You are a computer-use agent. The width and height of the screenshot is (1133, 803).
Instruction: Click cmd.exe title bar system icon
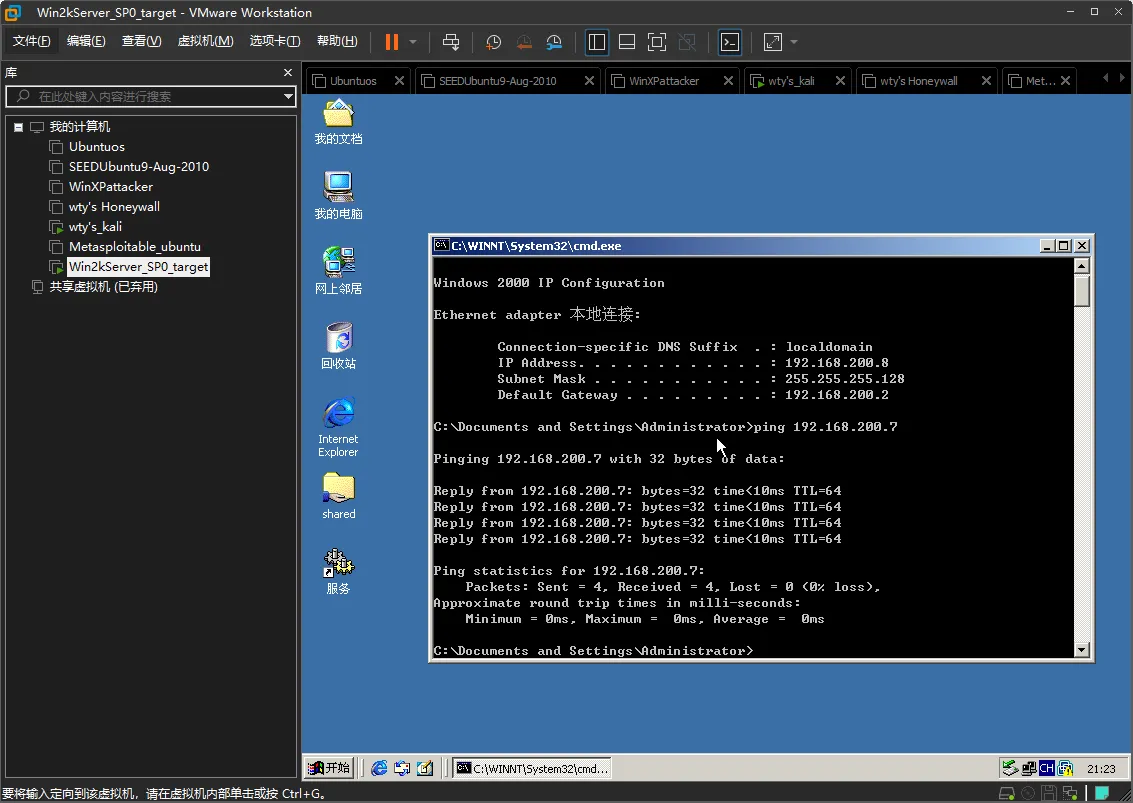(441, 245)
